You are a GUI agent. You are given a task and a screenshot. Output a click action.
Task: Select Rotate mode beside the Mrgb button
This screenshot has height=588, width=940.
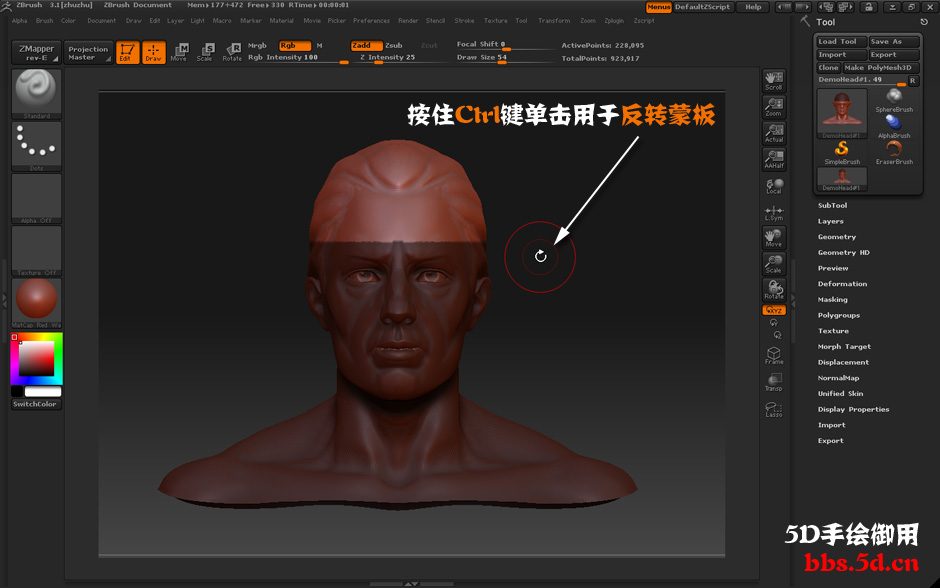tap(232, 53)
